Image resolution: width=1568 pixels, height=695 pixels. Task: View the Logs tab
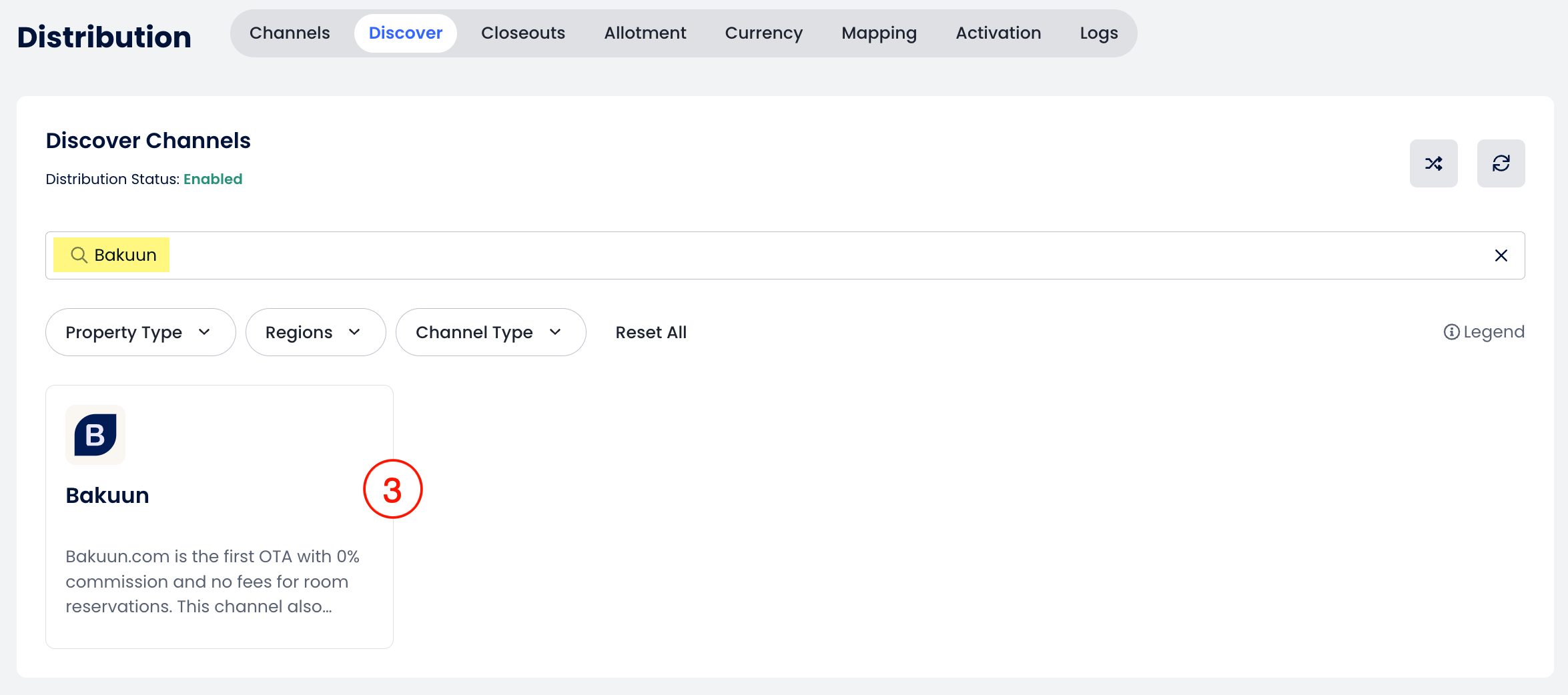pyautogui.click(x=1098, y=33)
